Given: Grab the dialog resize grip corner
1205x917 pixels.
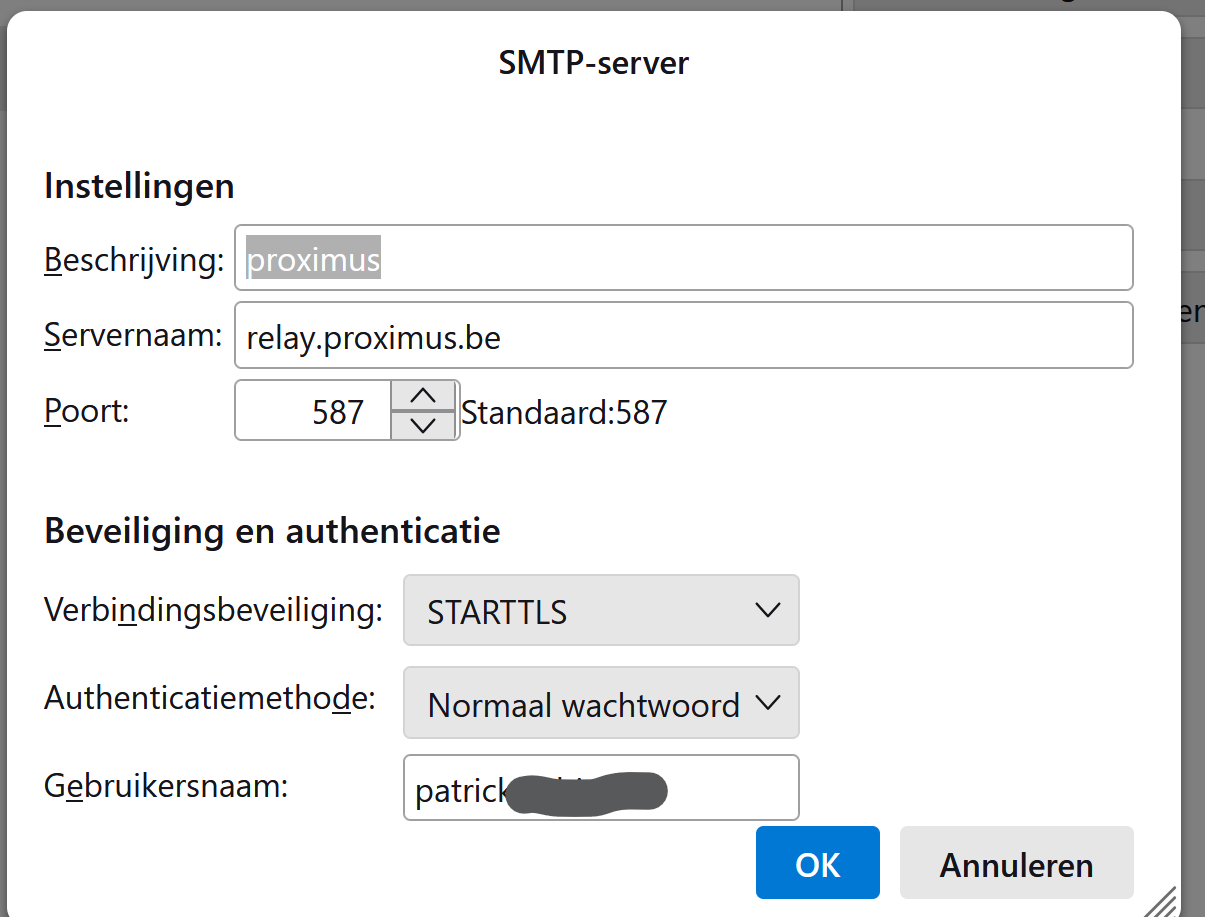Looking at the screenshot, I should (1160, 900).
